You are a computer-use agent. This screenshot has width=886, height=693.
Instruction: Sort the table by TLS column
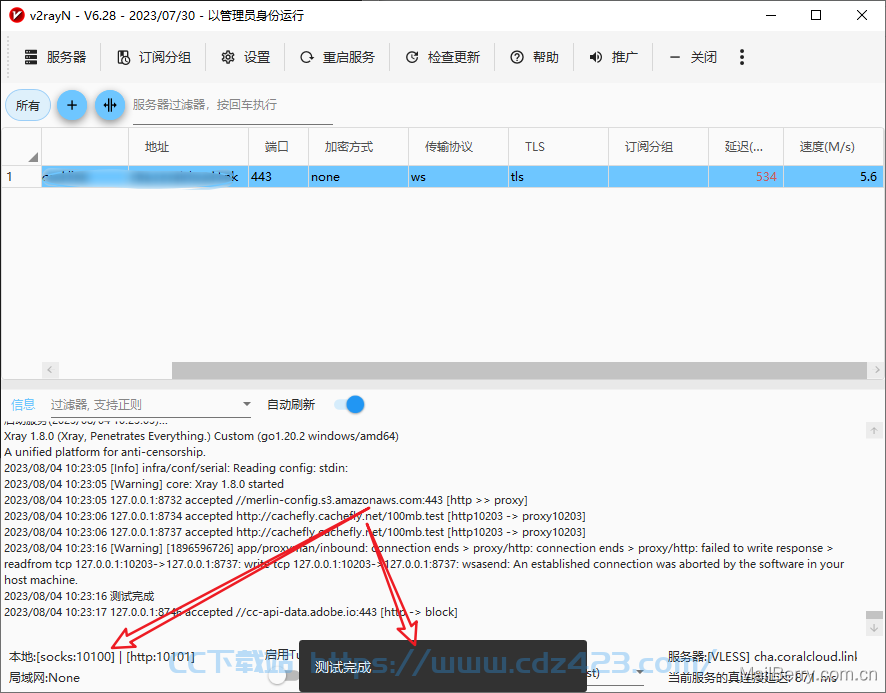[x=558, y=147]
